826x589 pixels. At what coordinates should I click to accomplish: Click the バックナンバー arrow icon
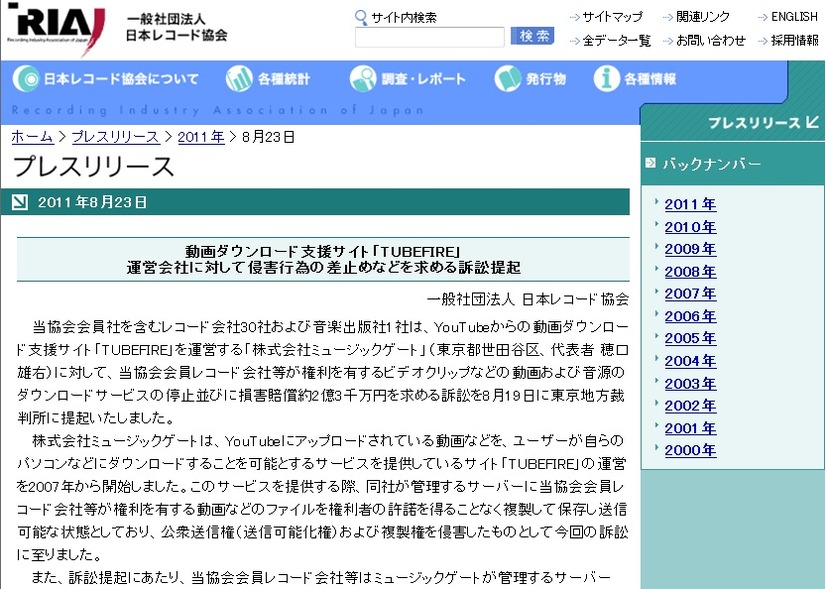(x=651, y=163)
